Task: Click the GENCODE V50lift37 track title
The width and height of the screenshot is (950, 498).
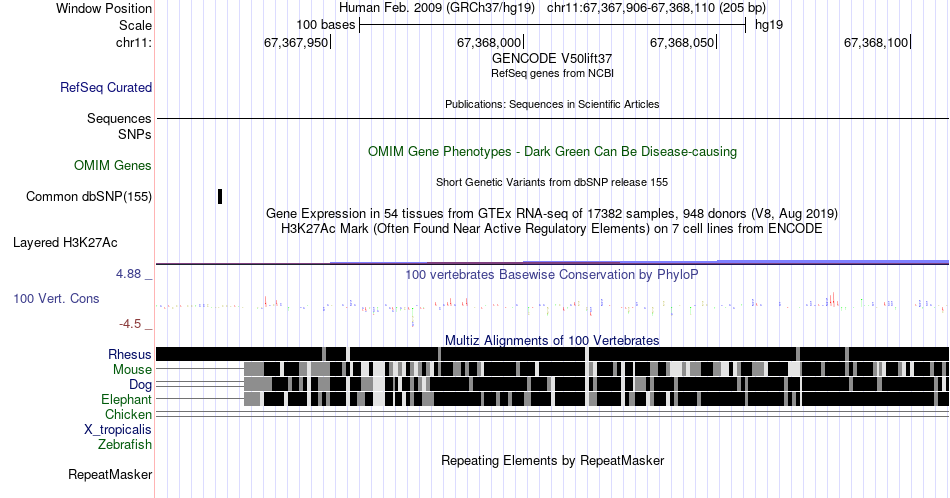Action: pos(552,59)
